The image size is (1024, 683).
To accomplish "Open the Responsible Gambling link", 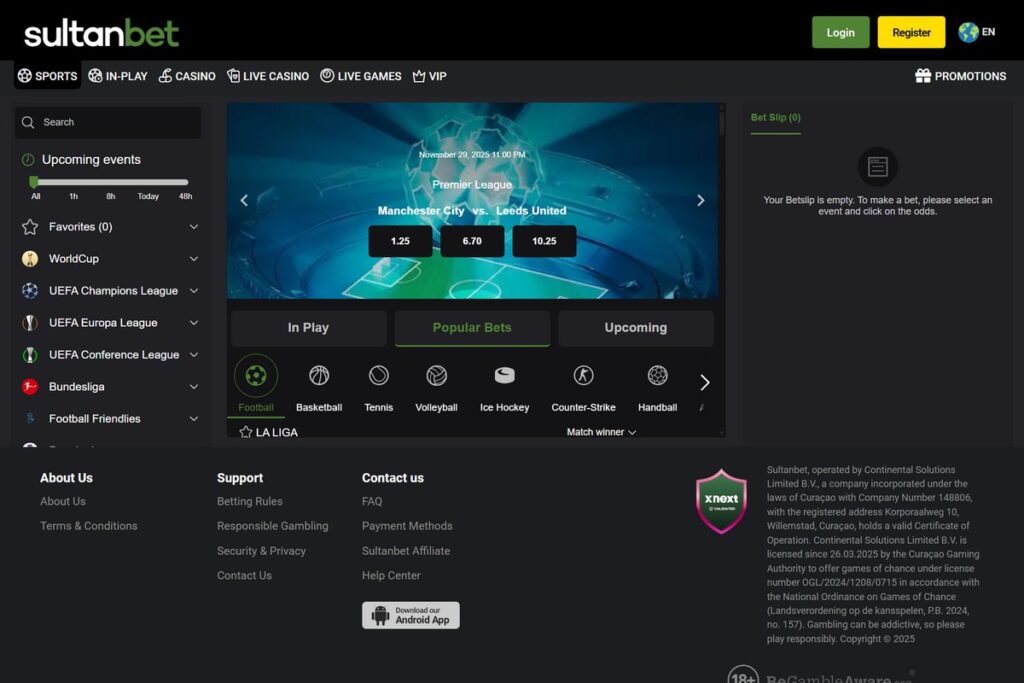I will click(273, 525).
